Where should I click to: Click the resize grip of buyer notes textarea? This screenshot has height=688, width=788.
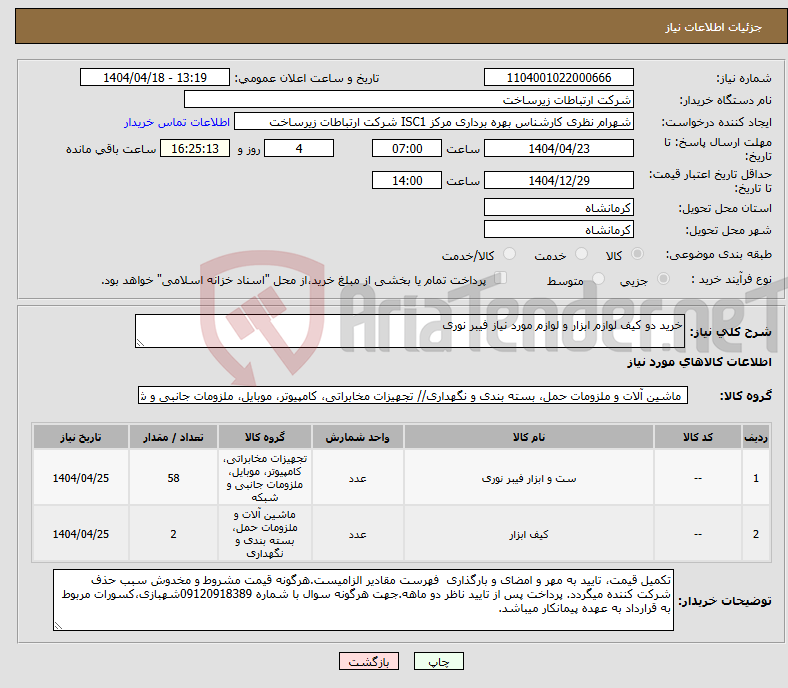tap(58, 625)
